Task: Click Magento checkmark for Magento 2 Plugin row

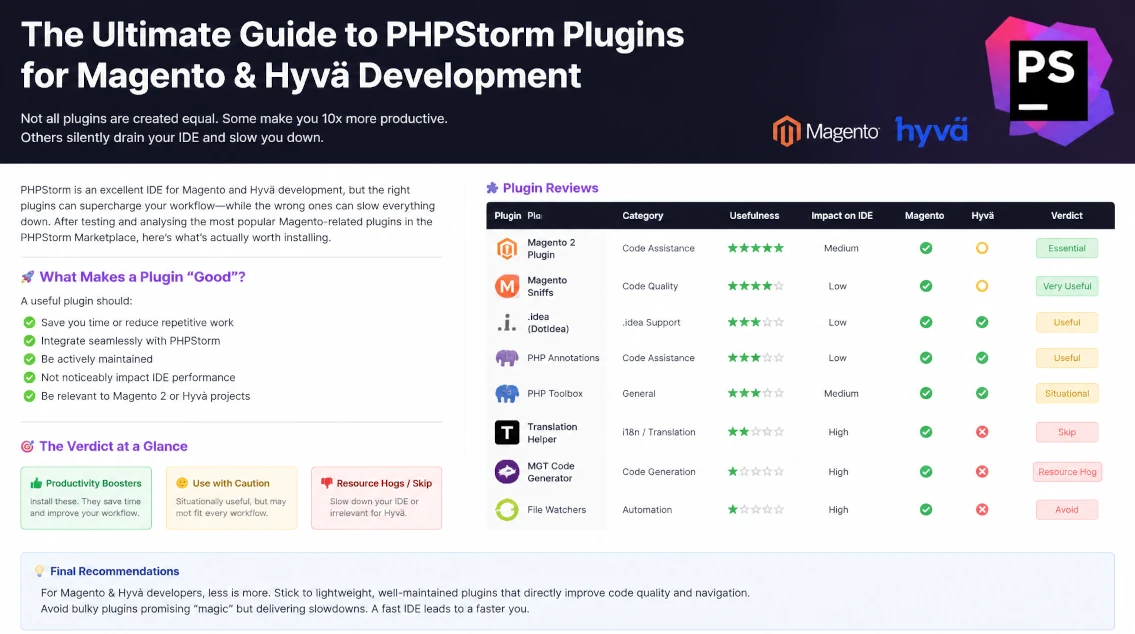Action: pyautogui.click(x=926, y=248)
